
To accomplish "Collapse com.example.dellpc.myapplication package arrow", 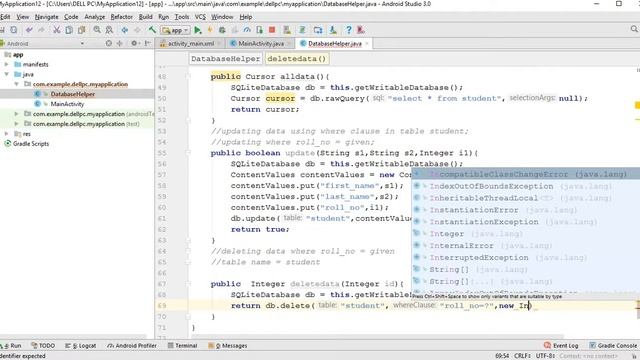I will pyautogui.click(x=17, y=84).
